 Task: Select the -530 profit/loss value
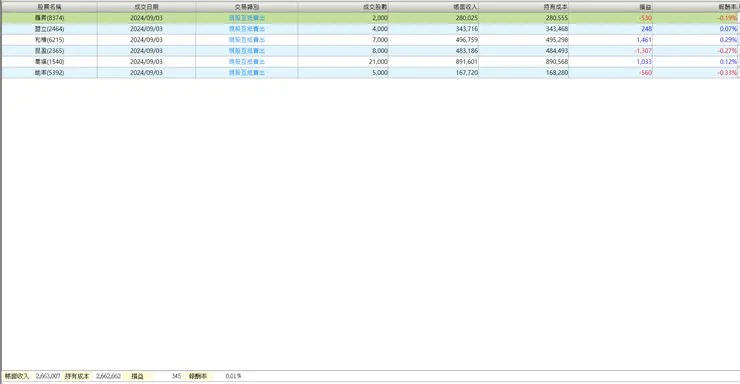coord(645,18)
